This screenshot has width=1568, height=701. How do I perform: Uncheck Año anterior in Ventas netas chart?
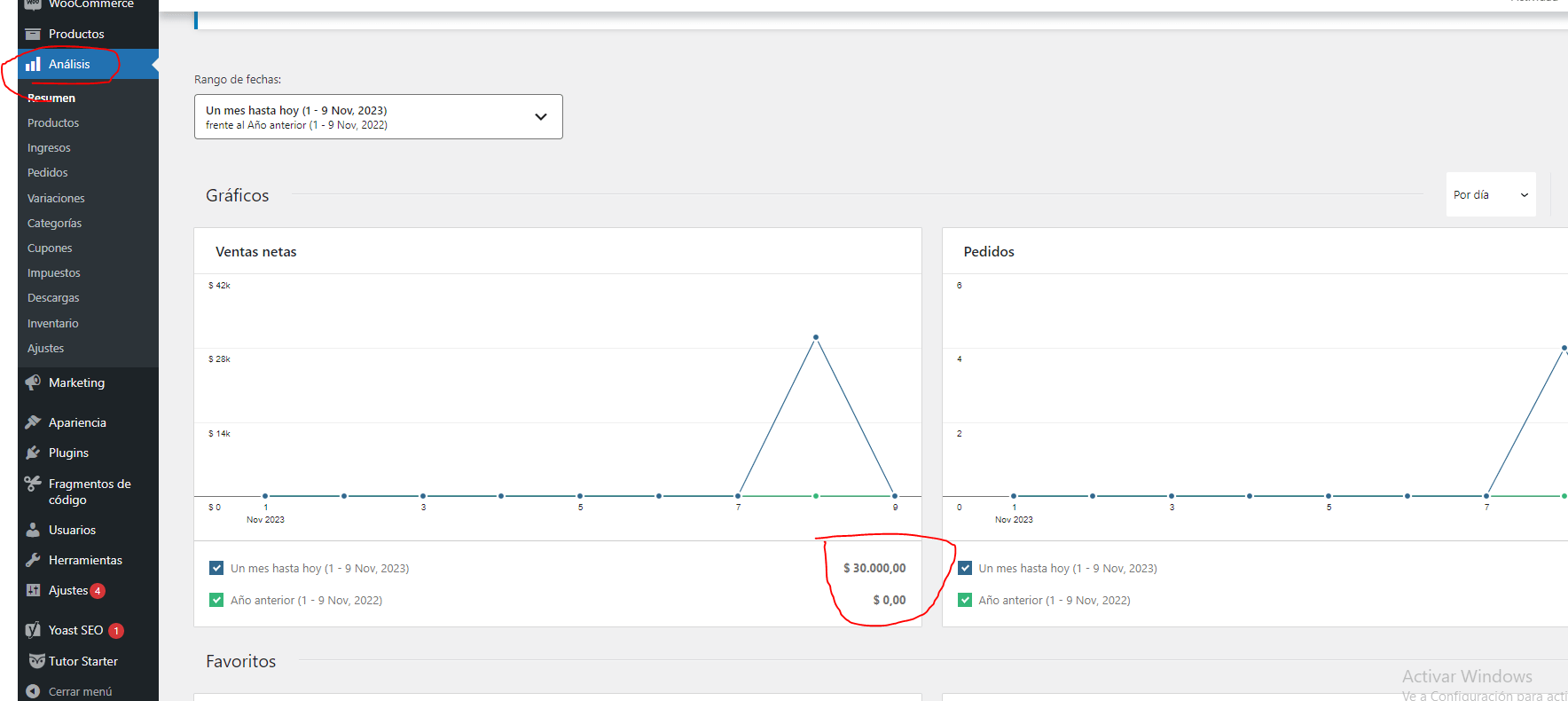click(x=216, y=600)
